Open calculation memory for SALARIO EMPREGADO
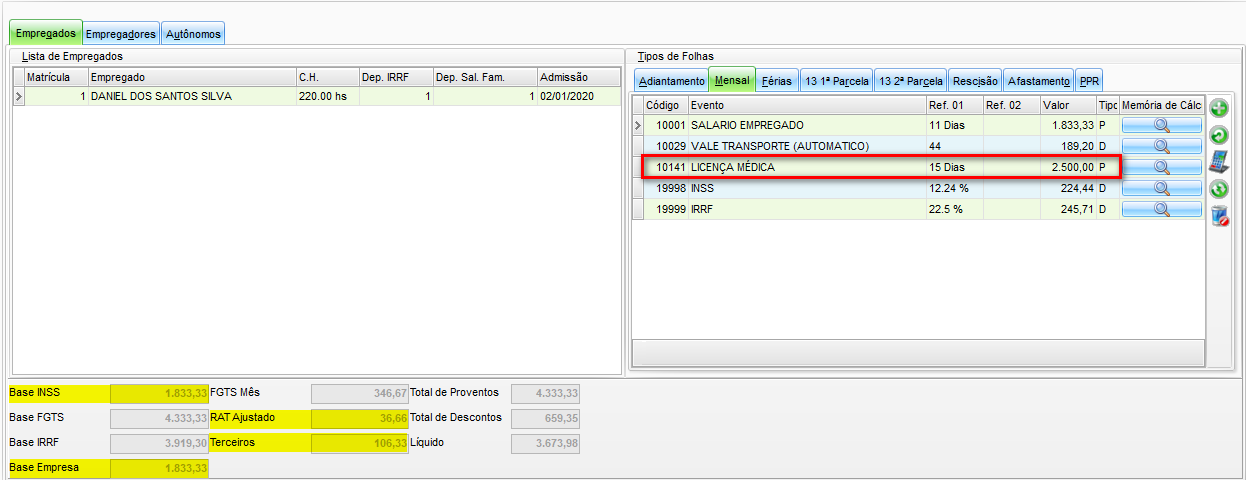Image resolution: width=1246 pixels, height=480 pixels. 1161,125
